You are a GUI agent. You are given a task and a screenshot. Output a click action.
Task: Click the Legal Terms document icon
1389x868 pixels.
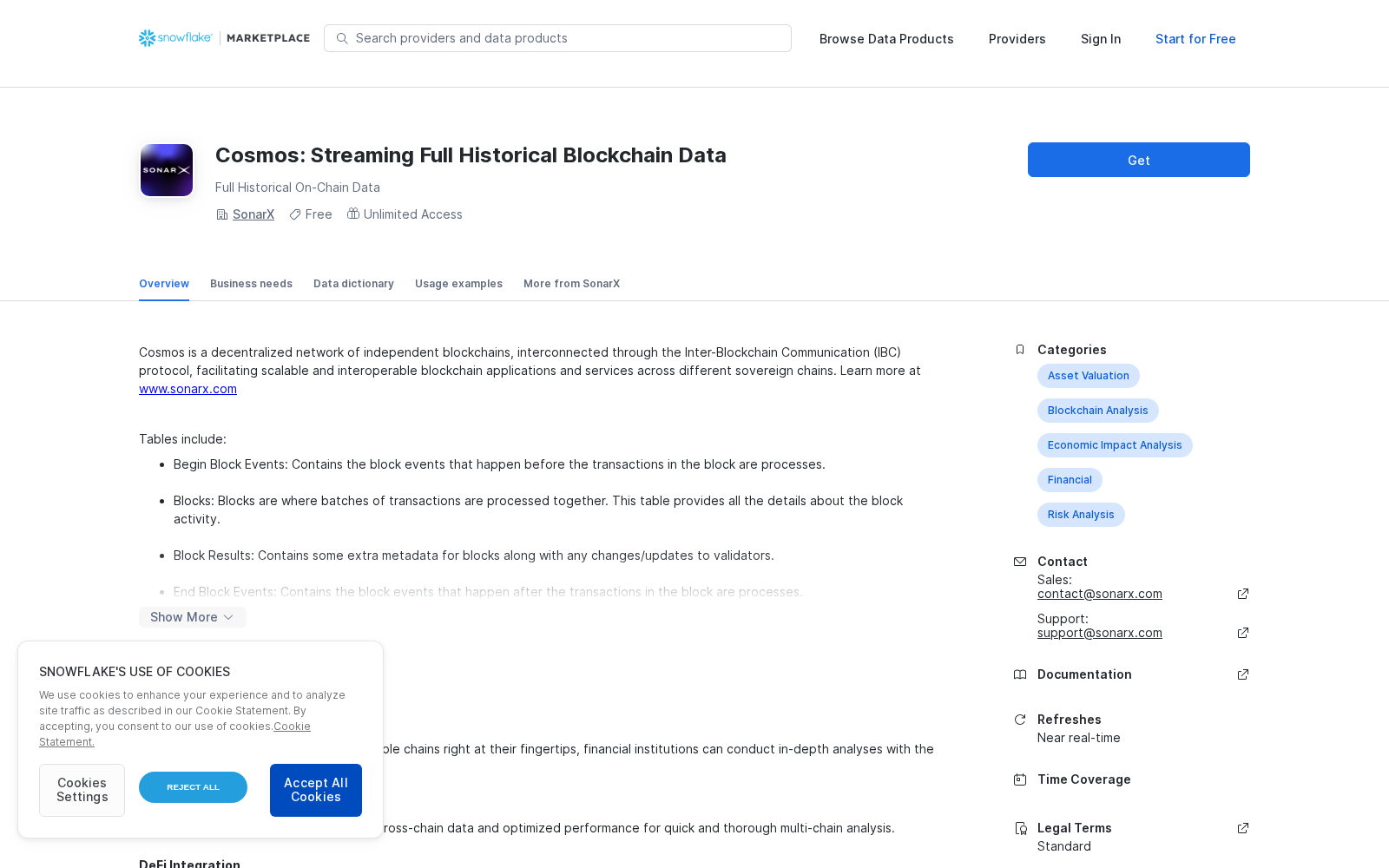1021,828
